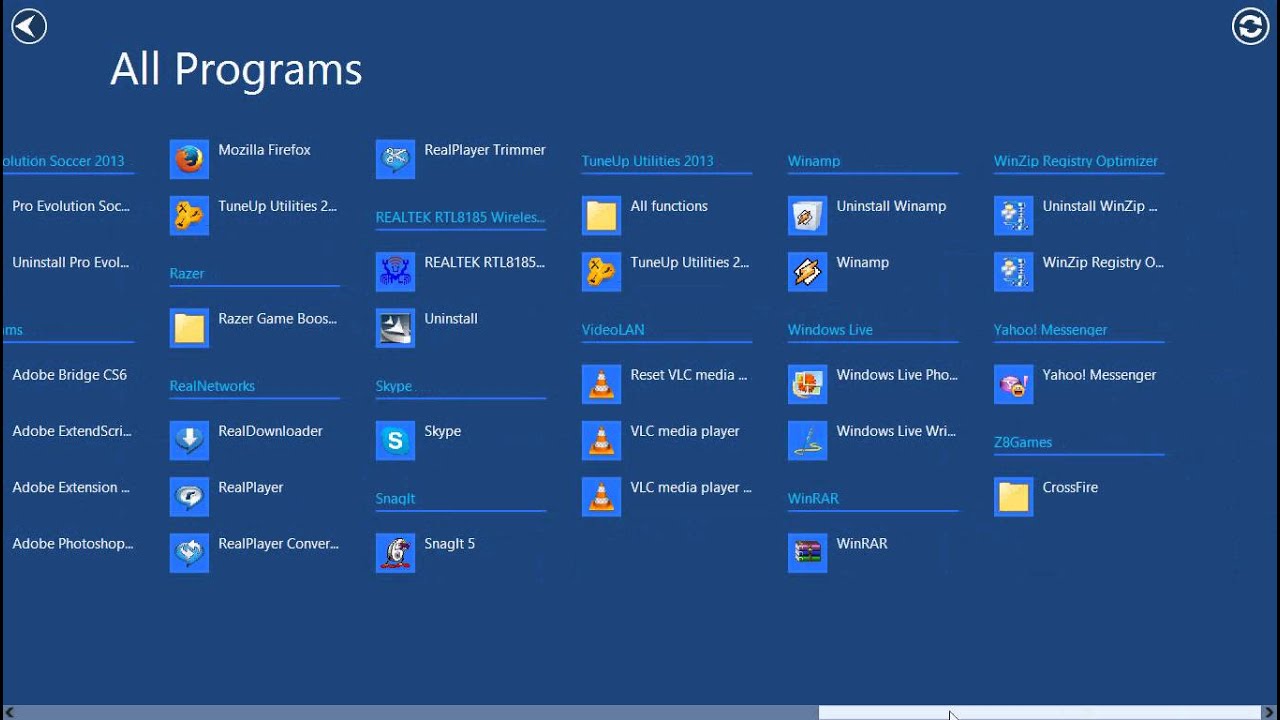Click the Skype group header
The width and height of the screenshot is (1280, 720).
coord(394,386)
